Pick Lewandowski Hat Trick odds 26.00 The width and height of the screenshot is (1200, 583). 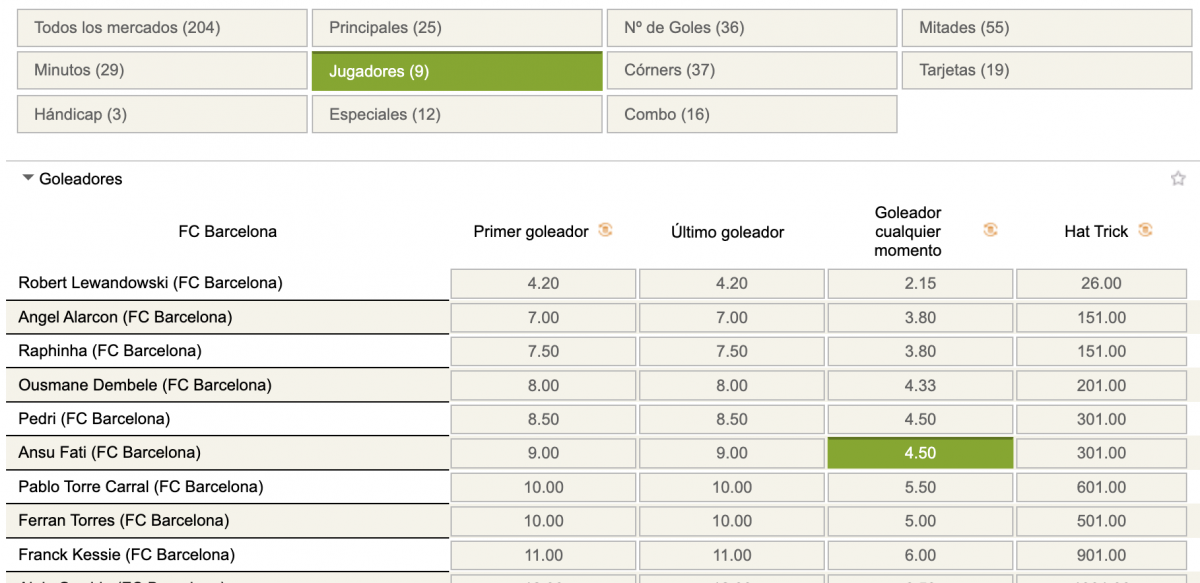[1101, 283]
